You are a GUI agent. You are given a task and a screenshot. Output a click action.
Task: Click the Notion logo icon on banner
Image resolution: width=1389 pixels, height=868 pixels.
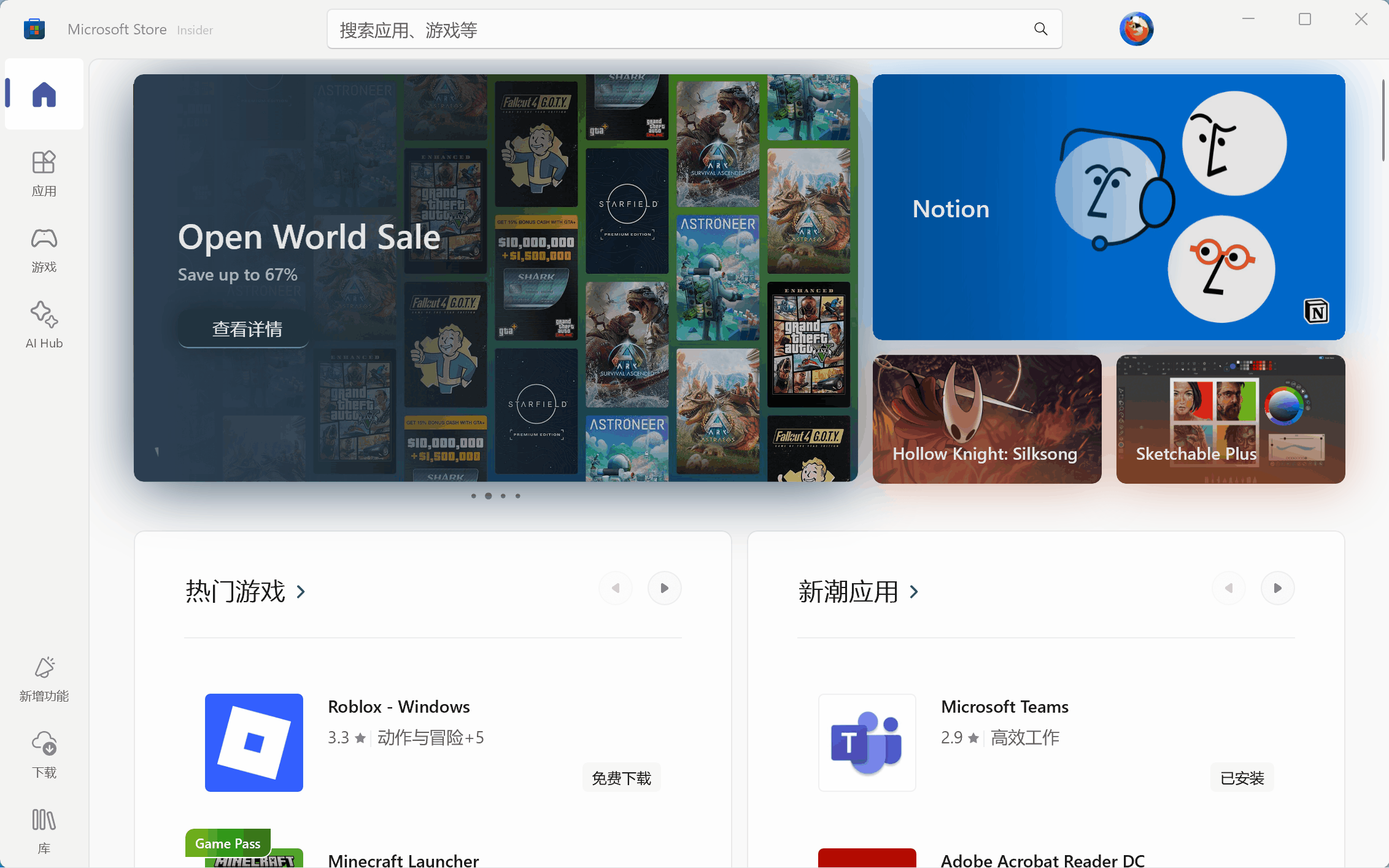1316,311
